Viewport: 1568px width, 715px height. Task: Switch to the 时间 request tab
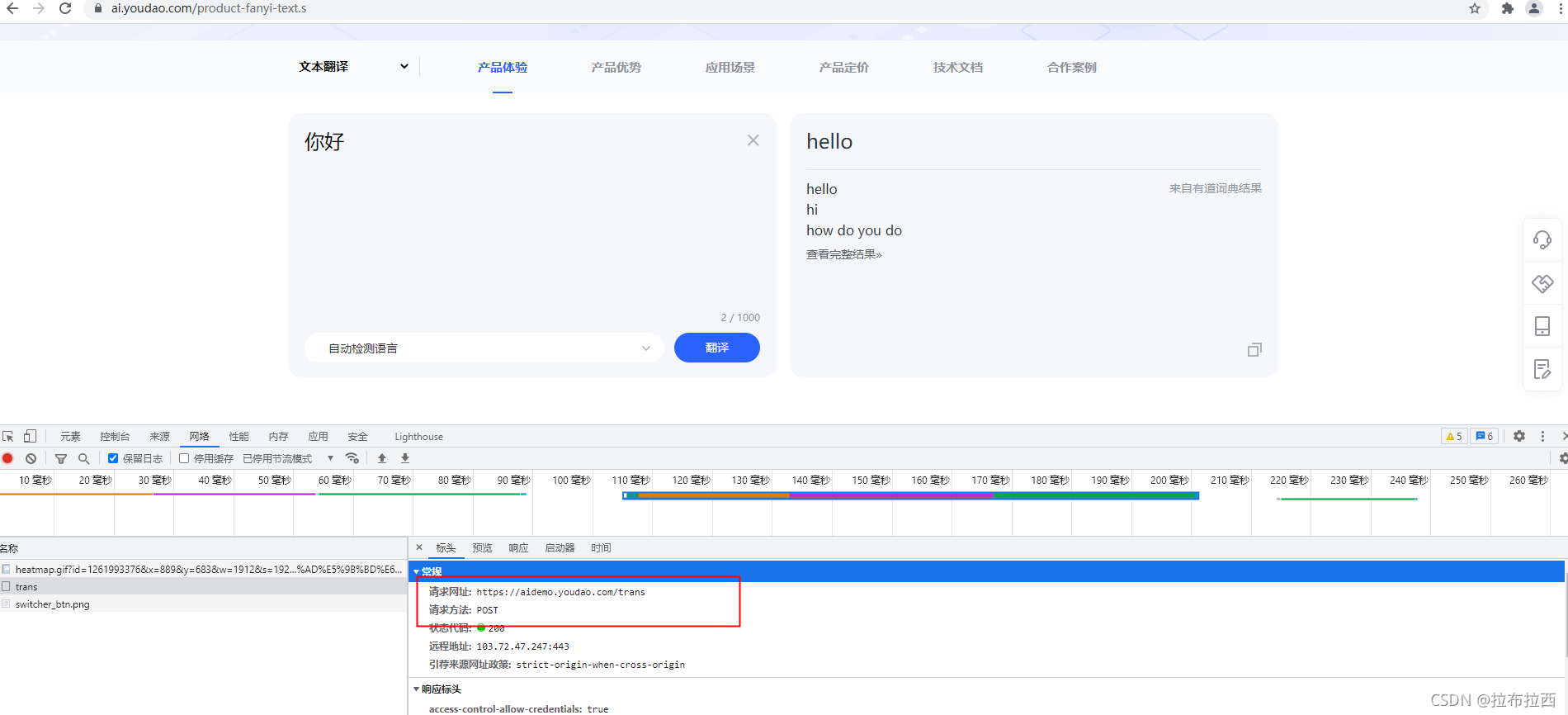pos(601,548)
